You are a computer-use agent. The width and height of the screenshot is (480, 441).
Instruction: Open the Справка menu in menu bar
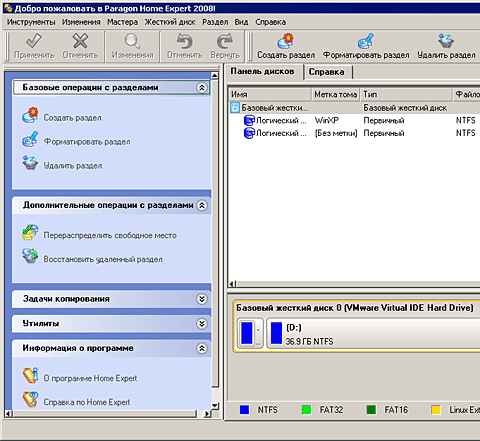(x=270, y=22)
